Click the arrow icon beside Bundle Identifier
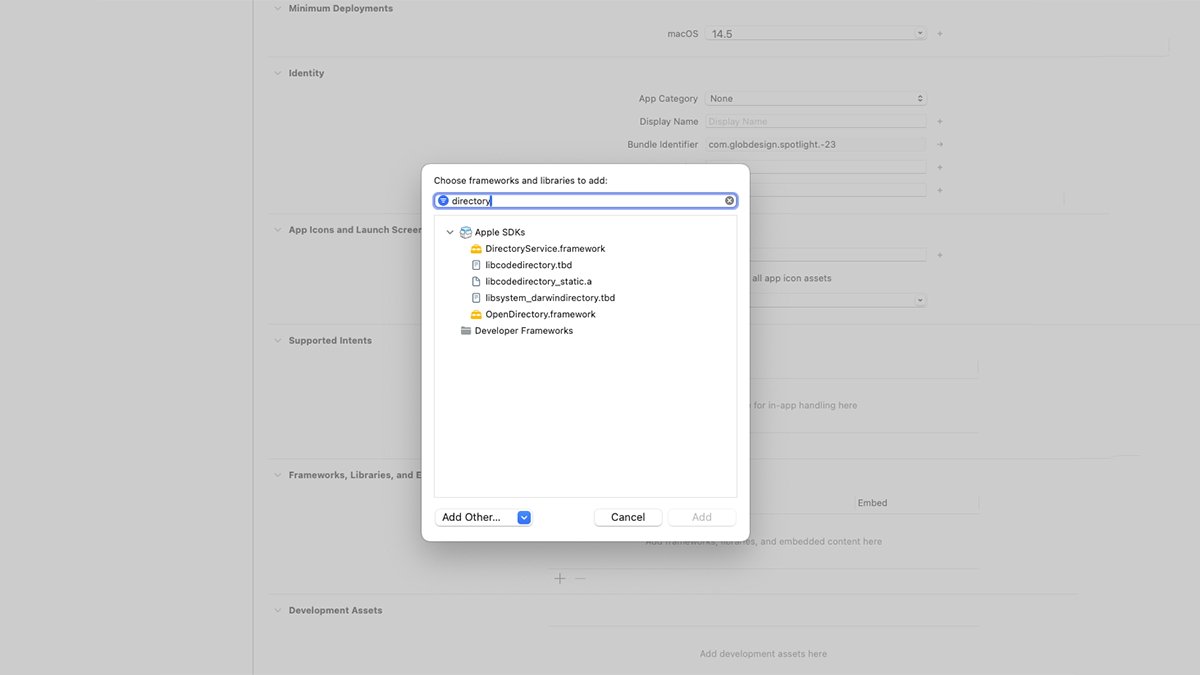The height and width of the screenshot is (675, 1200). pos(940,145)
